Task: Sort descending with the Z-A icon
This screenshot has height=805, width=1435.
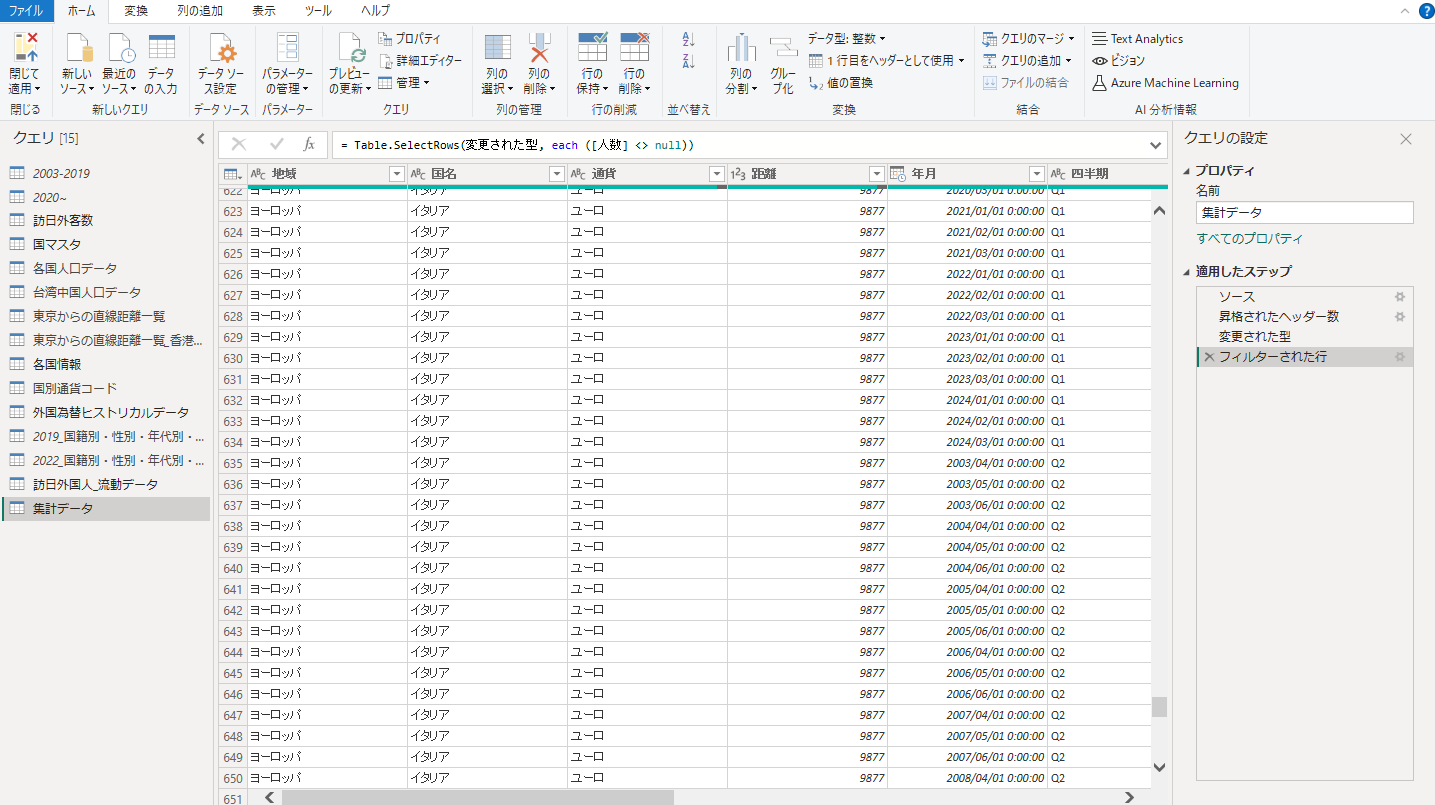Action: pyautogui.click(x=688, y=62)
